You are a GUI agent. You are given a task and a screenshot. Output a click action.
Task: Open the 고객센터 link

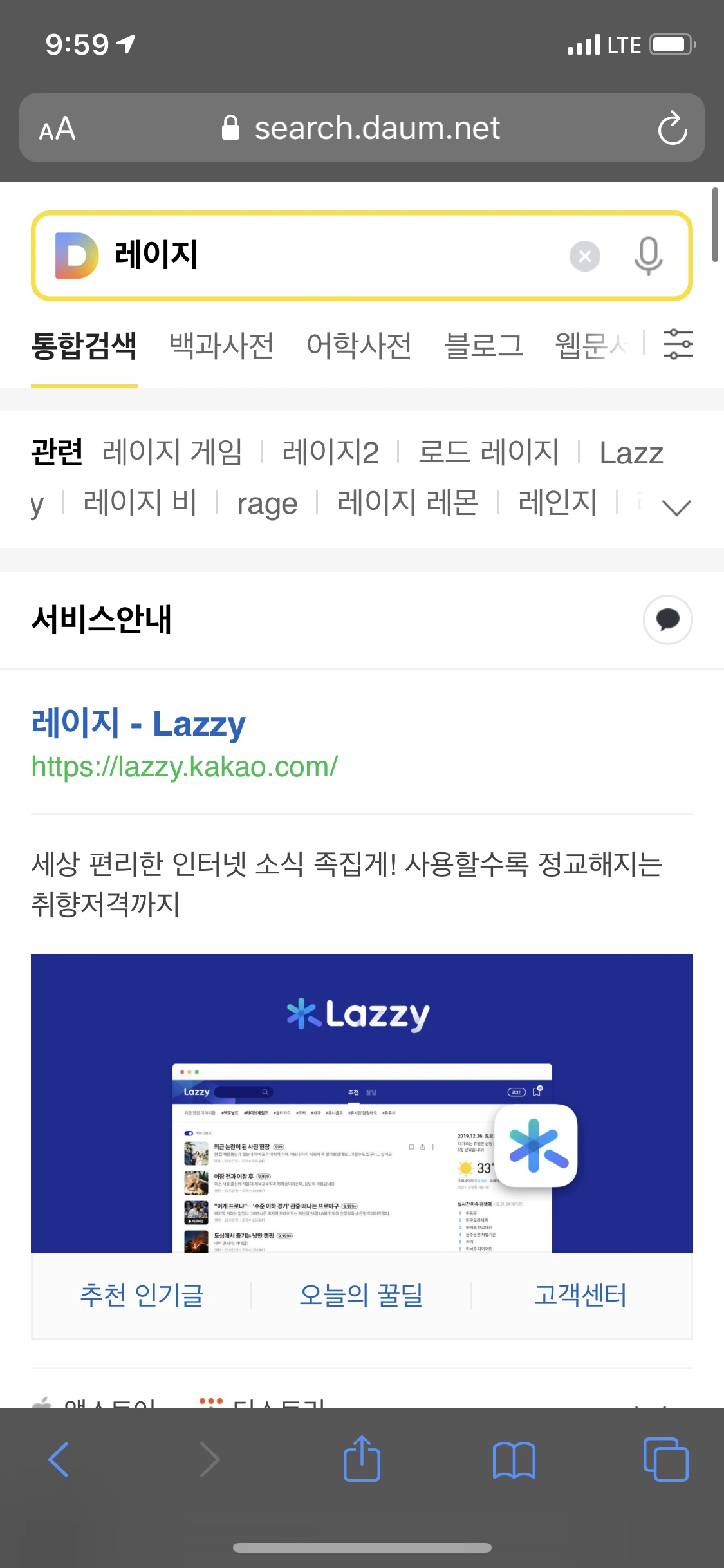click(x=580, y=1295)
